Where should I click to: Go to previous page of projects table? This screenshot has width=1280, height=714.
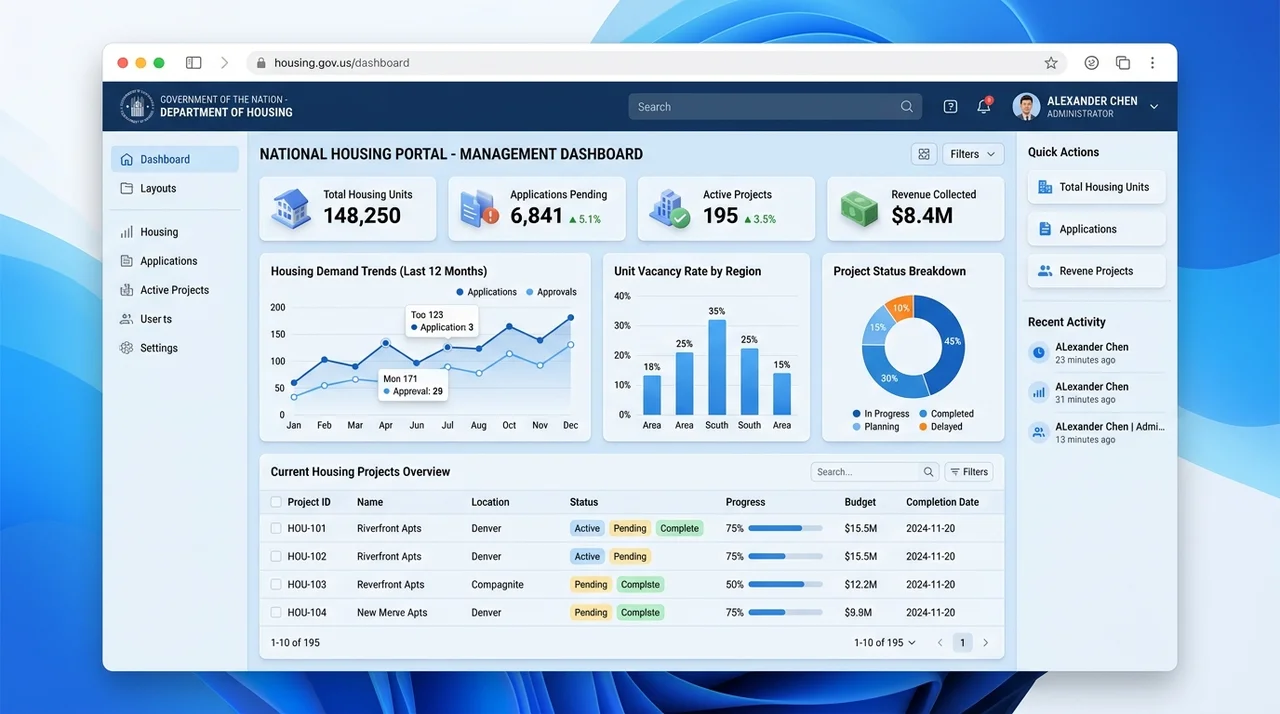pos(940,643)
